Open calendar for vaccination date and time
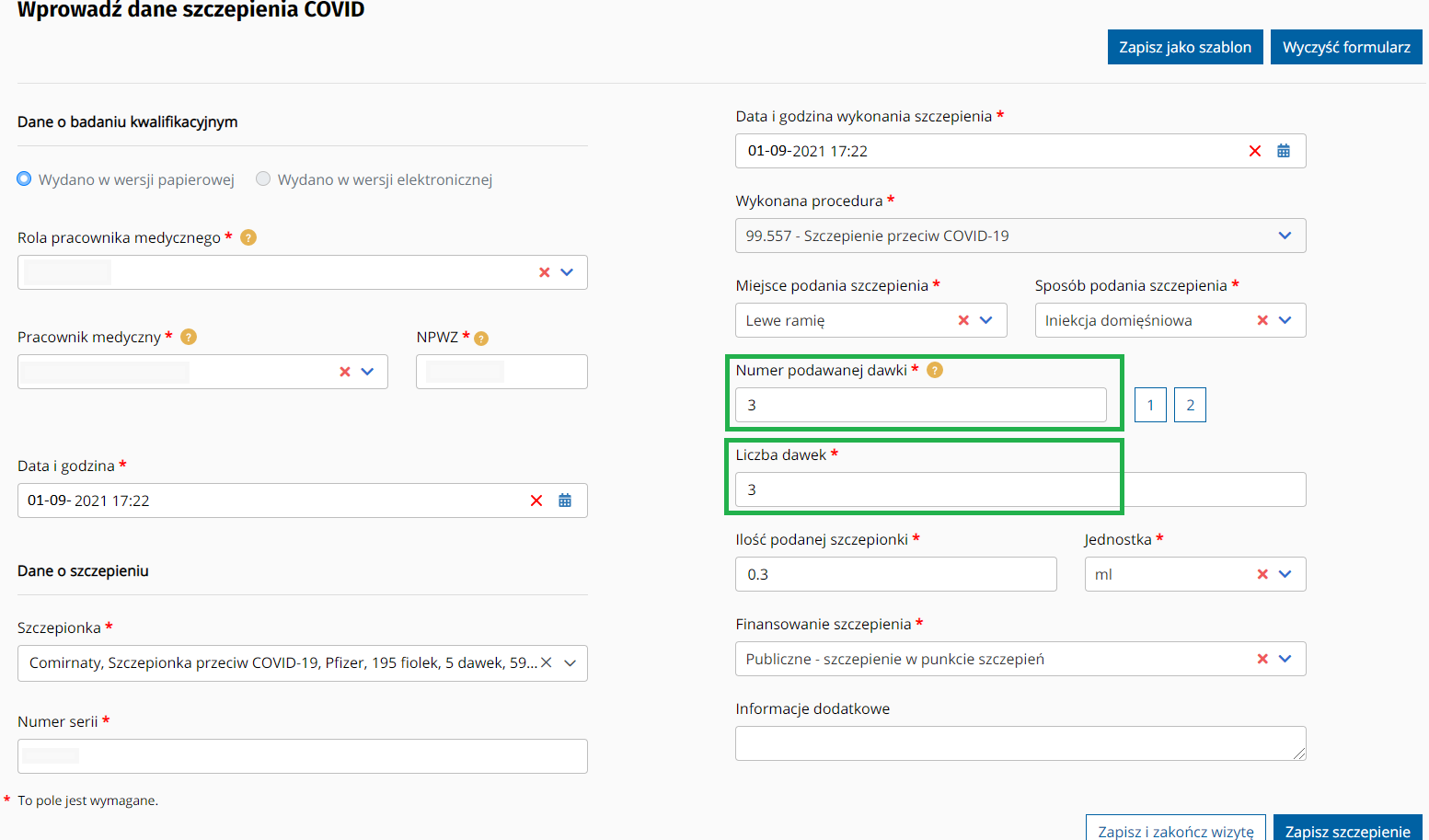This screenshot has width=1429, height=840. [1283, 151]
